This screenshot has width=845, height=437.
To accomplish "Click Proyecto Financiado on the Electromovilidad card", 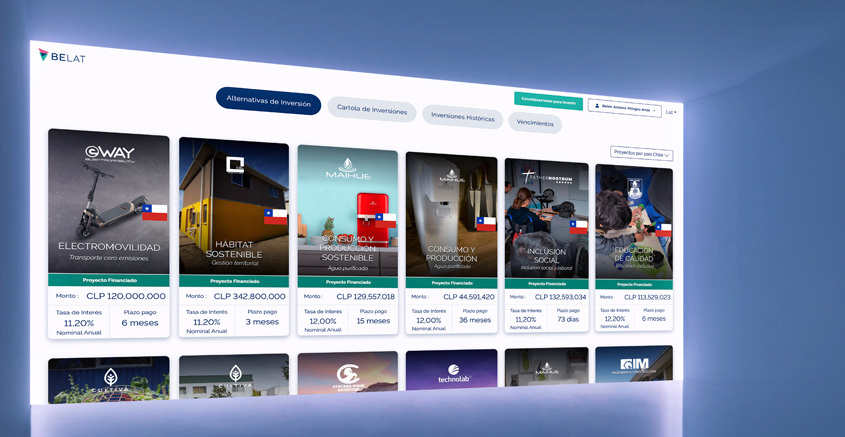I will point(109,280).
